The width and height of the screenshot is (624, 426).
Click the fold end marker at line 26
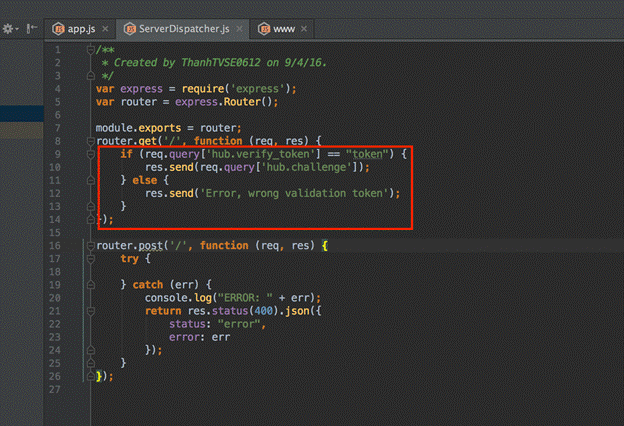pyautogui.click(x=91, y=376)
